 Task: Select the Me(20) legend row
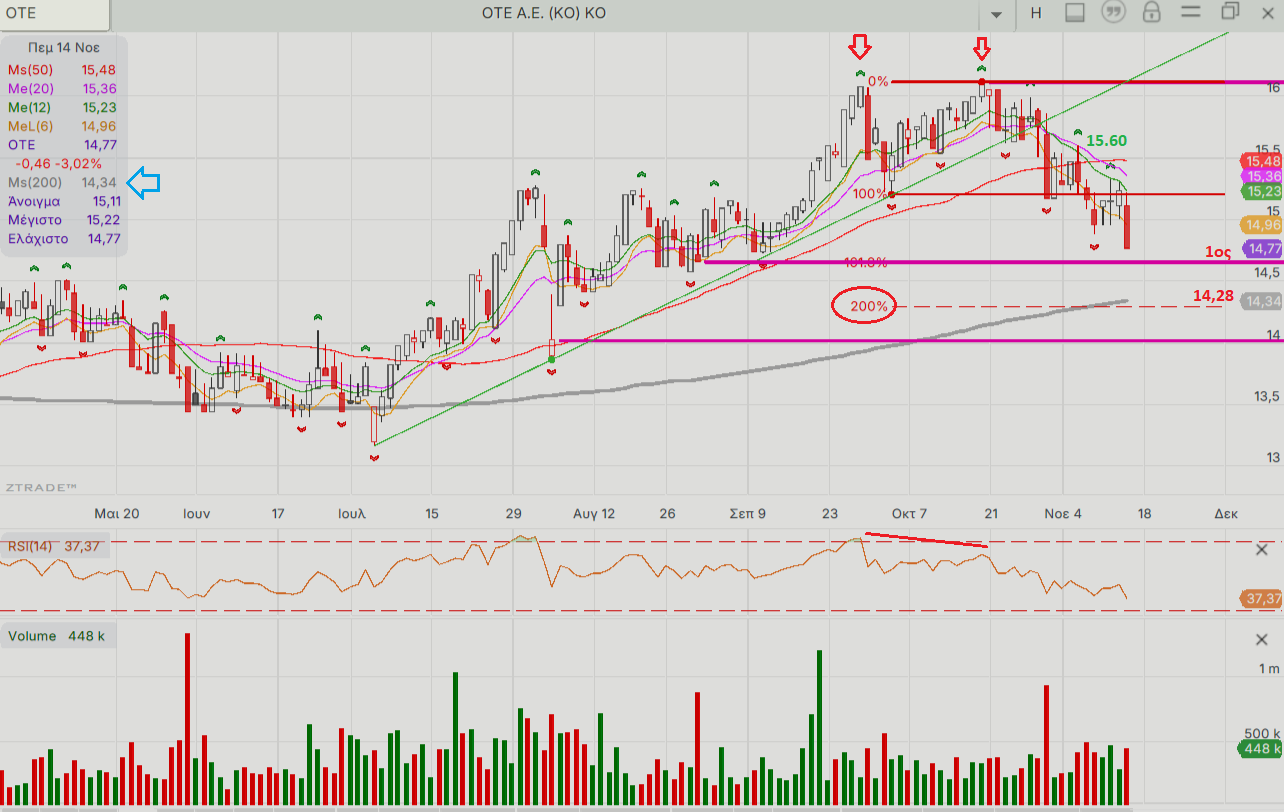point(63,89)
